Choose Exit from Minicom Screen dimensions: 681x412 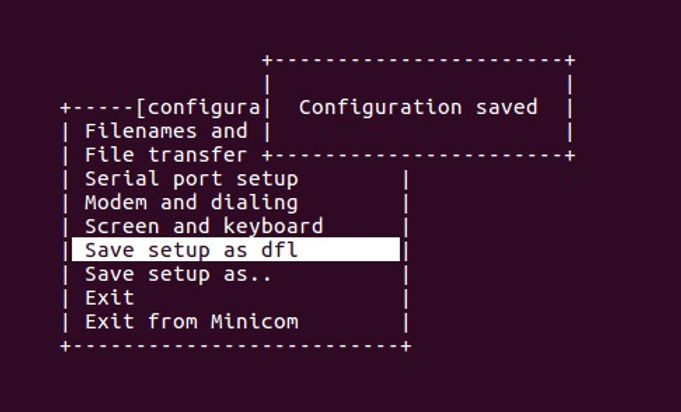click(x=191, y=322)
